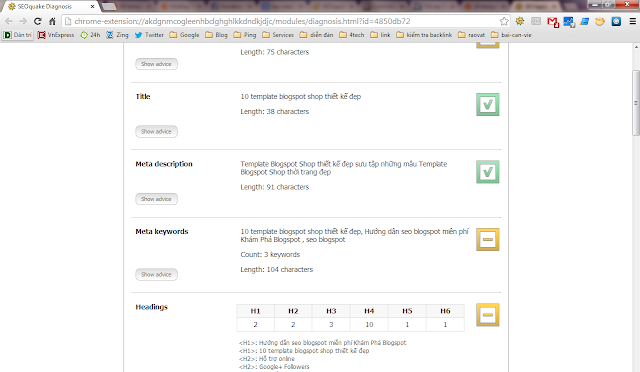
Task: Open the Twitter bookmark
Action: pyautogui.click(x=149, y=35)
